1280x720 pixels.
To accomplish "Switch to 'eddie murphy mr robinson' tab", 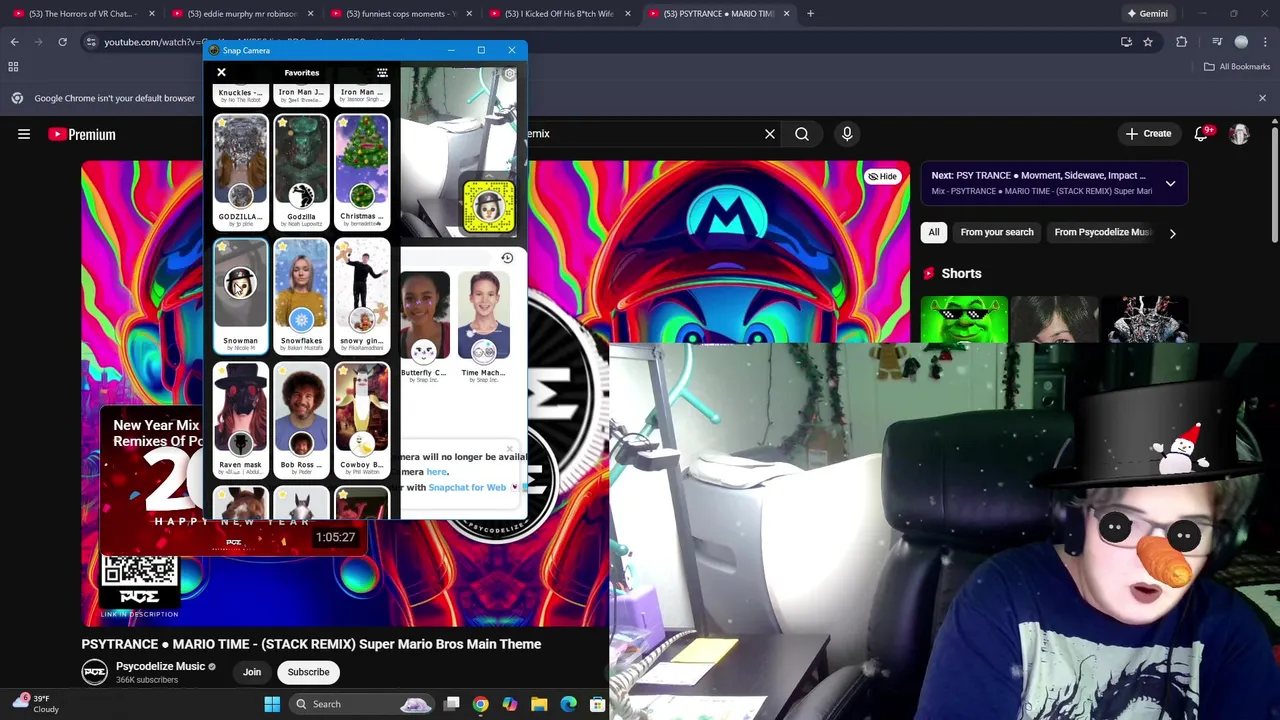I will 243,14.
